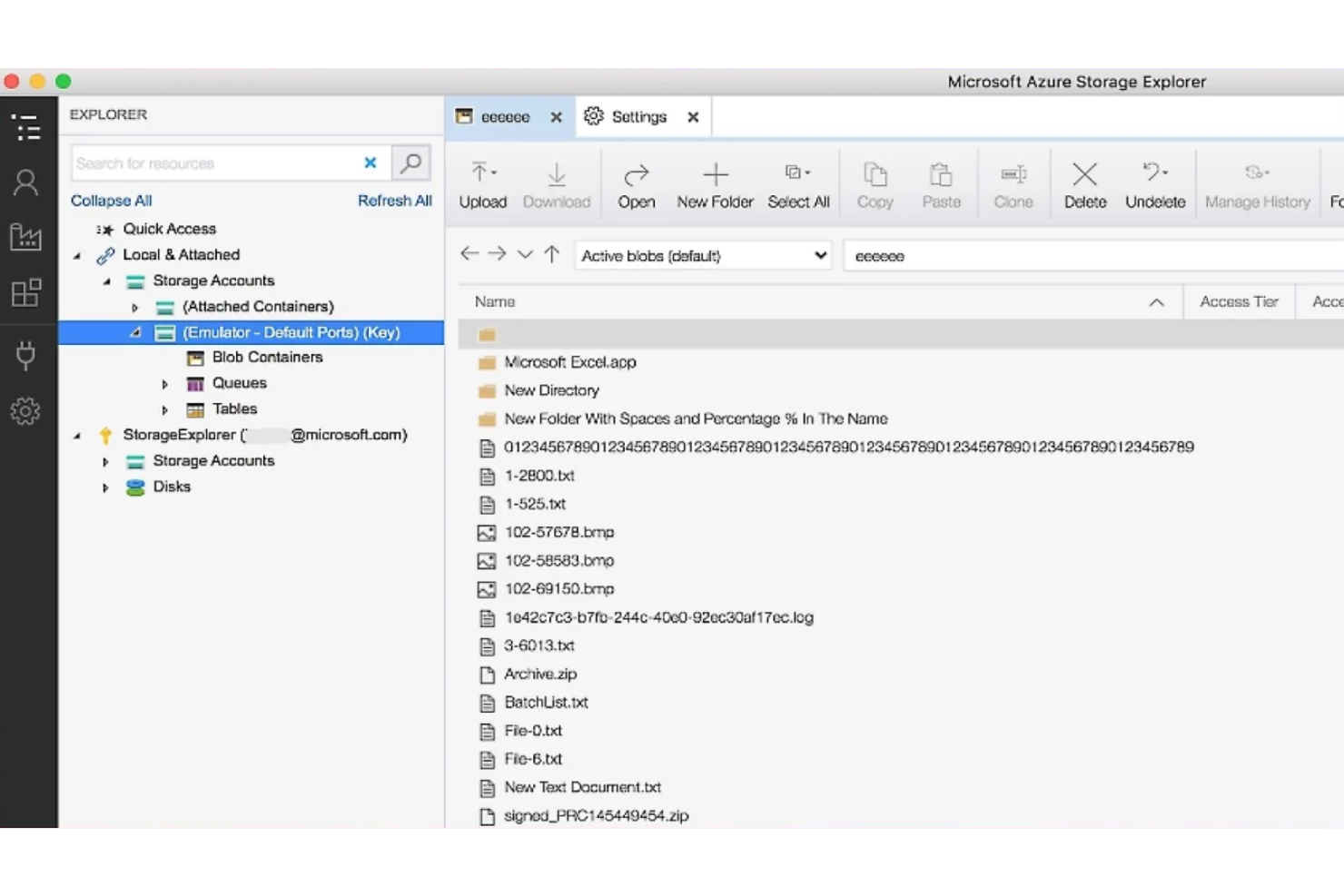Click the Upload toolbar icon

click(482, 182)
